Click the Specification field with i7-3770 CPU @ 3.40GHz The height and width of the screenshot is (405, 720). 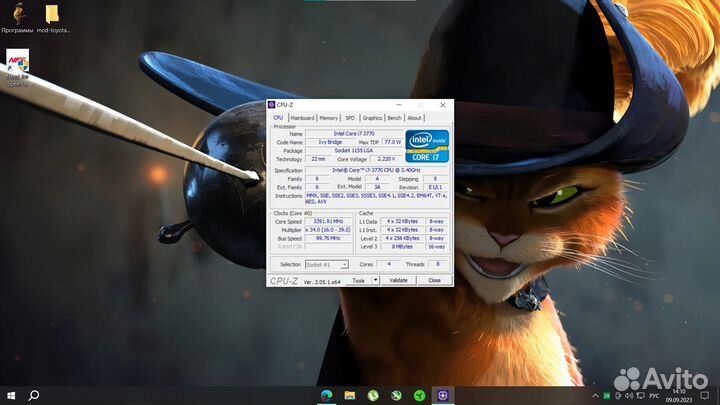point(376,170)
